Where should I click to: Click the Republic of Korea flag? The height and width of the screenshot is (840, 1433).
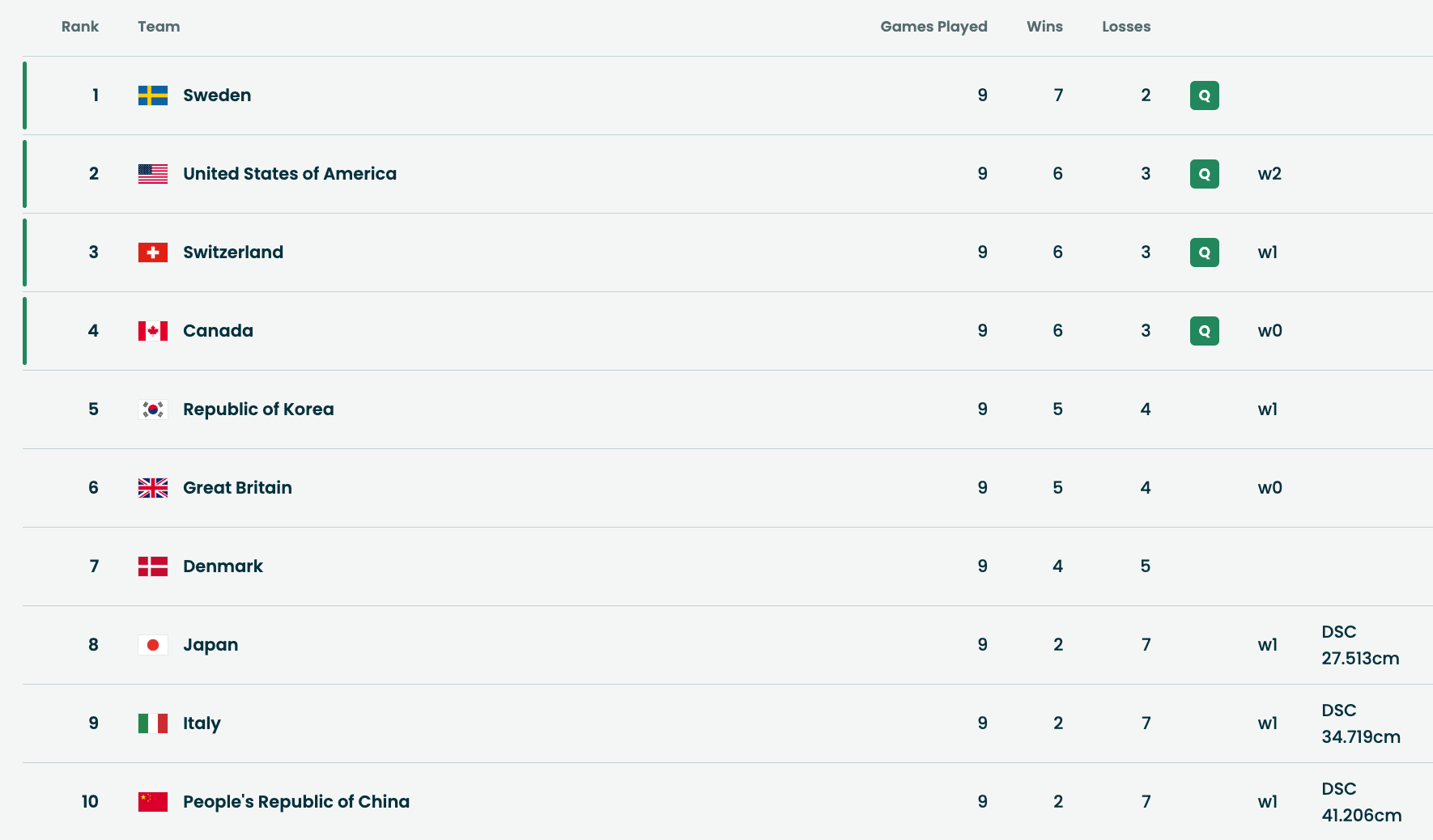coord(153,409)
